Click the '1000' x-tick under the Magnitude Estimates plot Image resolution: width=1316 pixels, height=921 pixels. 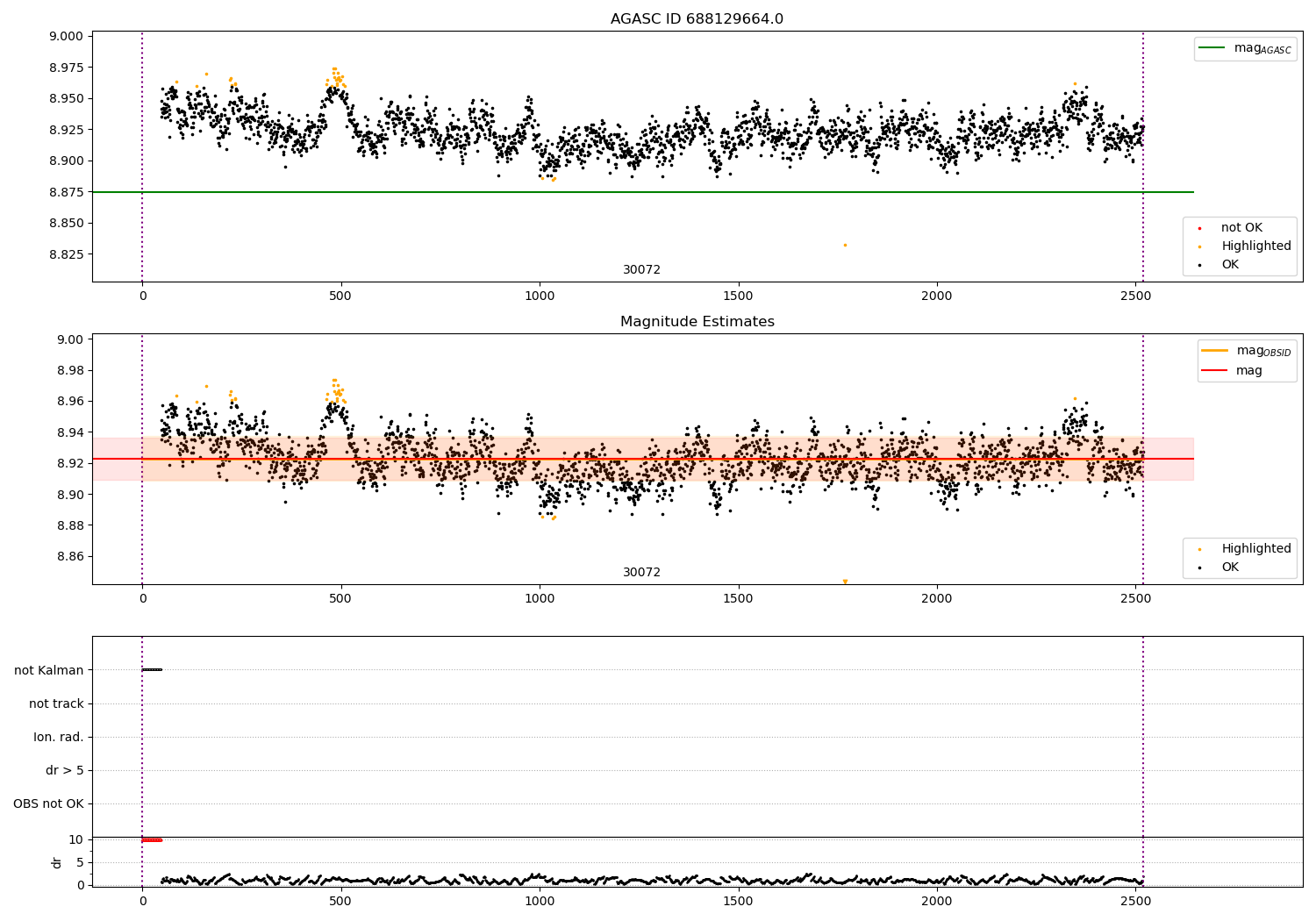[540, 598]
